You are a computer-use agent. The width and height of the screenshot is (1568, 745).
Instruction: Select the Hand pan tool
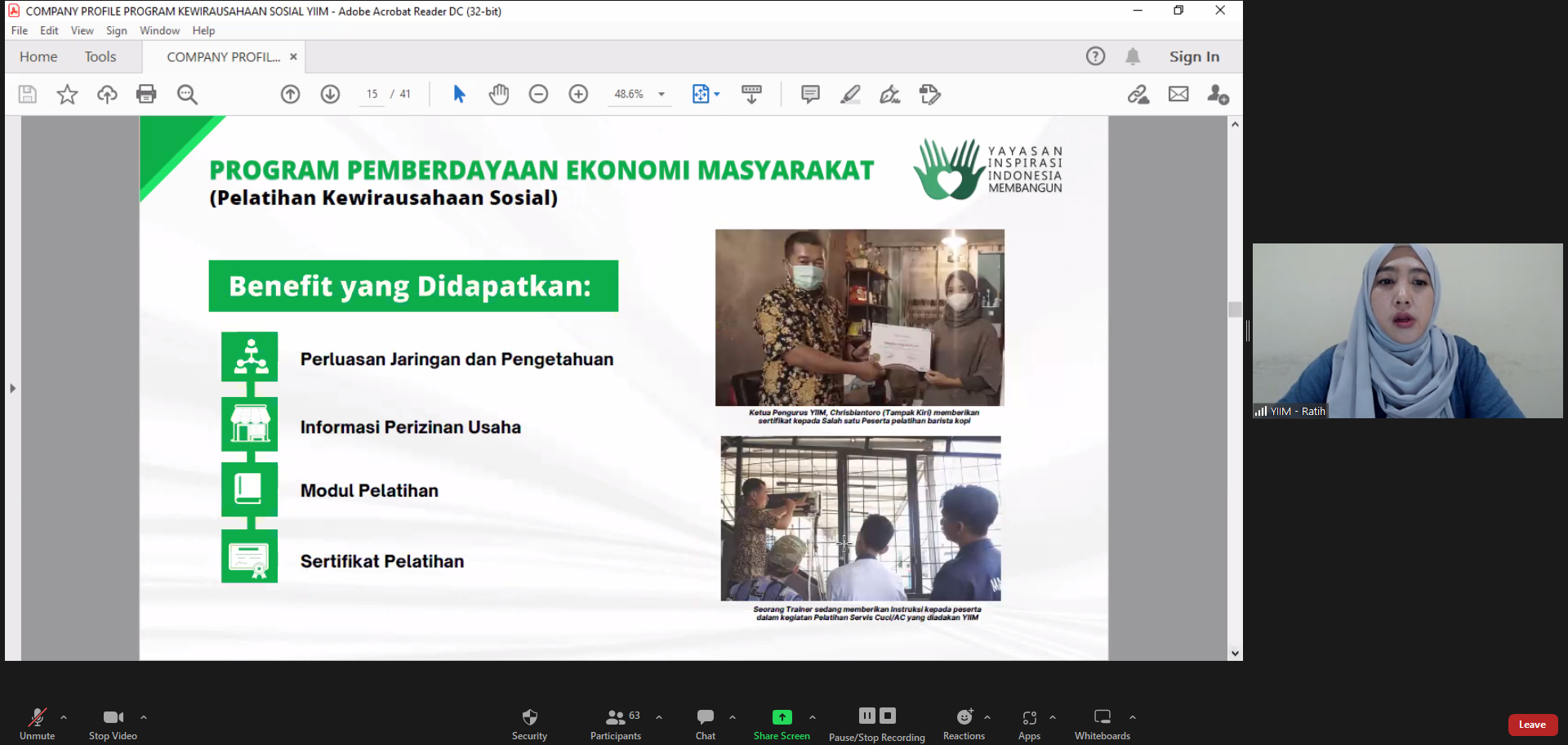click(498, 95)
